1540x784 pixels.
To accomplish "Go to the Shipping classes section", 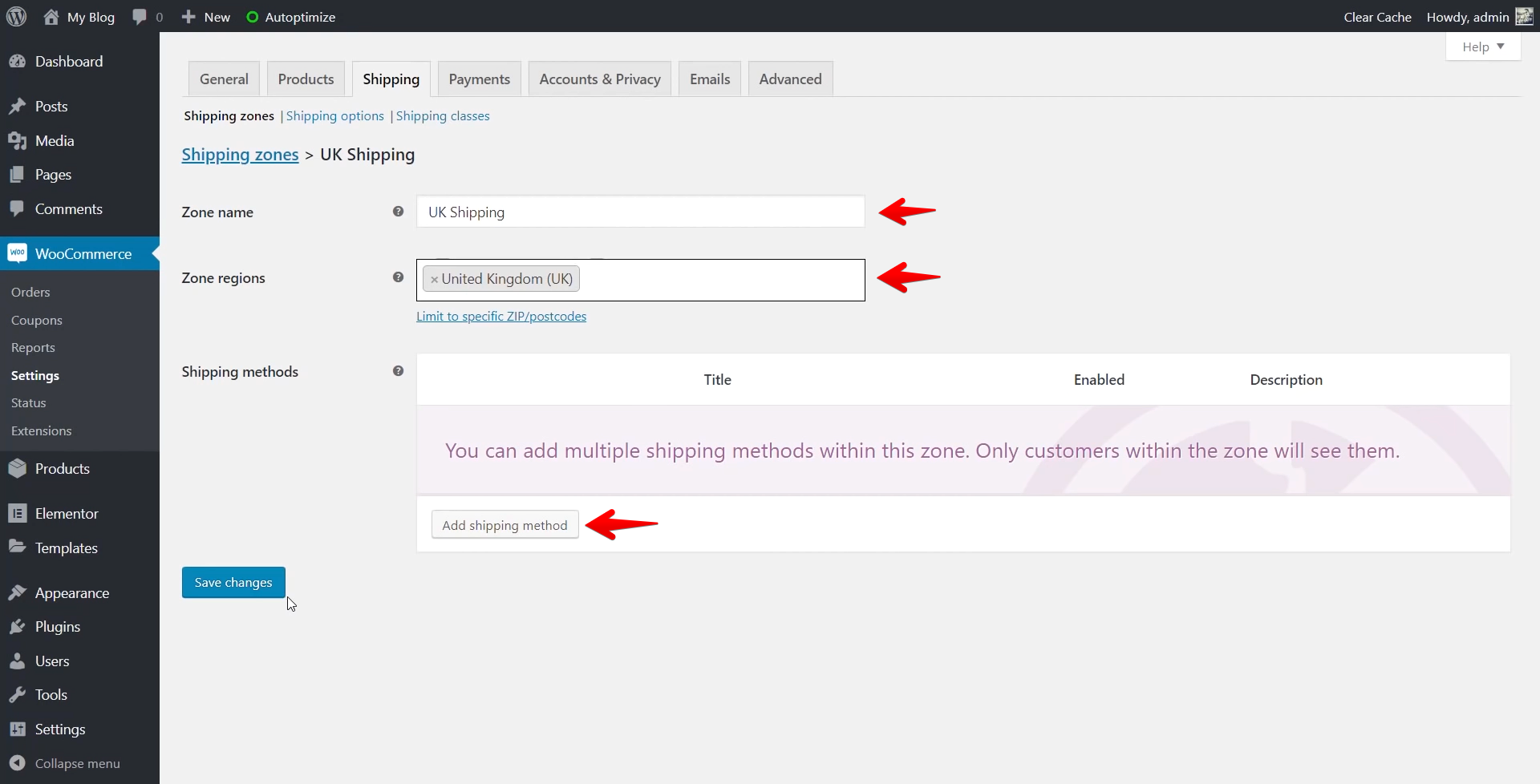I will pos(442,116).
